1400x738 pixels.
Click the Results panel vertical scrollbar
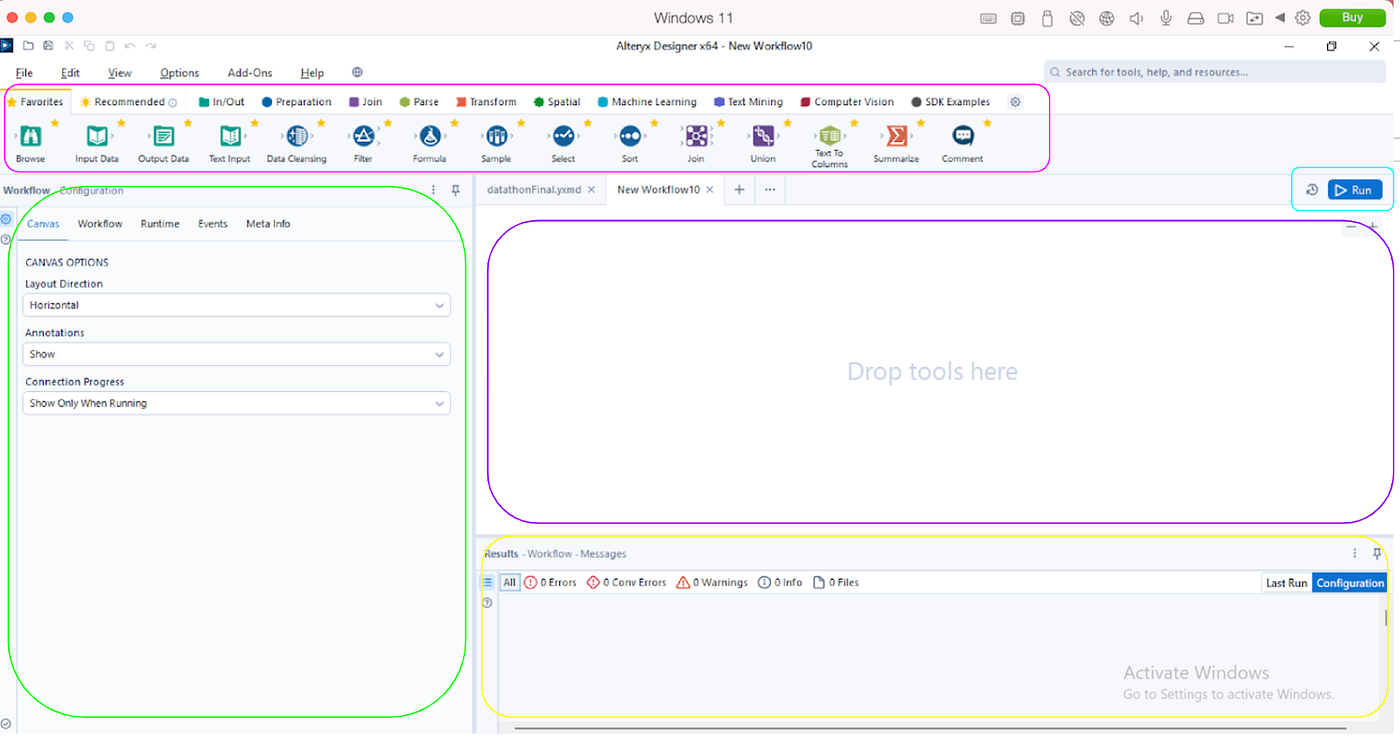[1385, 618]
